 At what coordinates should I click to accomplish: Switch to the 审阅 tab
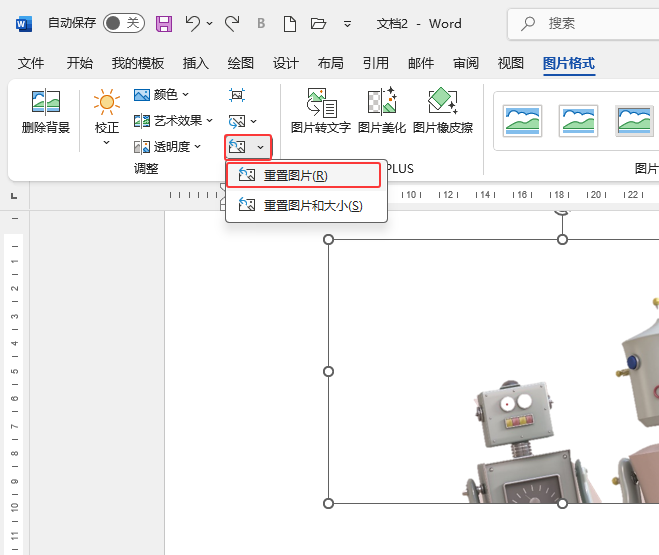click(x=466, y=63)
